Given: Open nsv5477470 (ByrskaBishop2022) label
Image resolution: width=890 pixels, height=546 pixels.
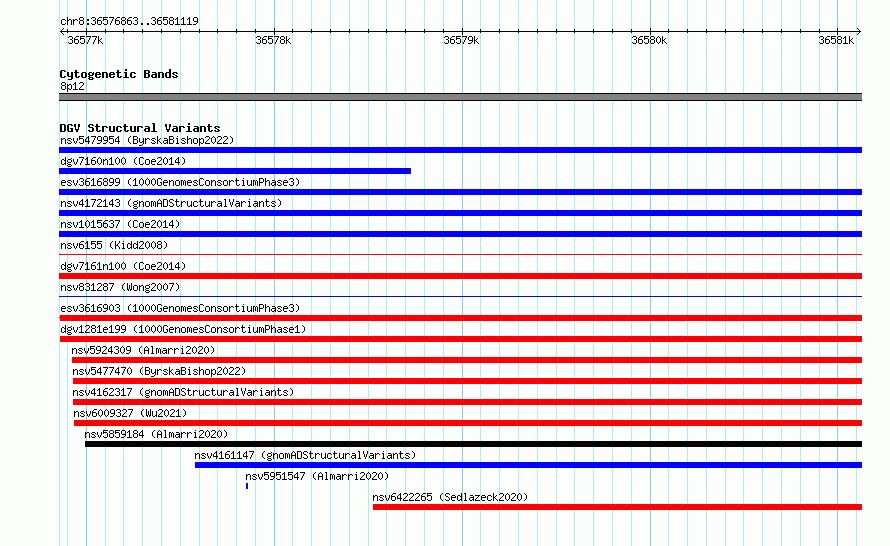Looking at the screenshot, I should point(159,371).
